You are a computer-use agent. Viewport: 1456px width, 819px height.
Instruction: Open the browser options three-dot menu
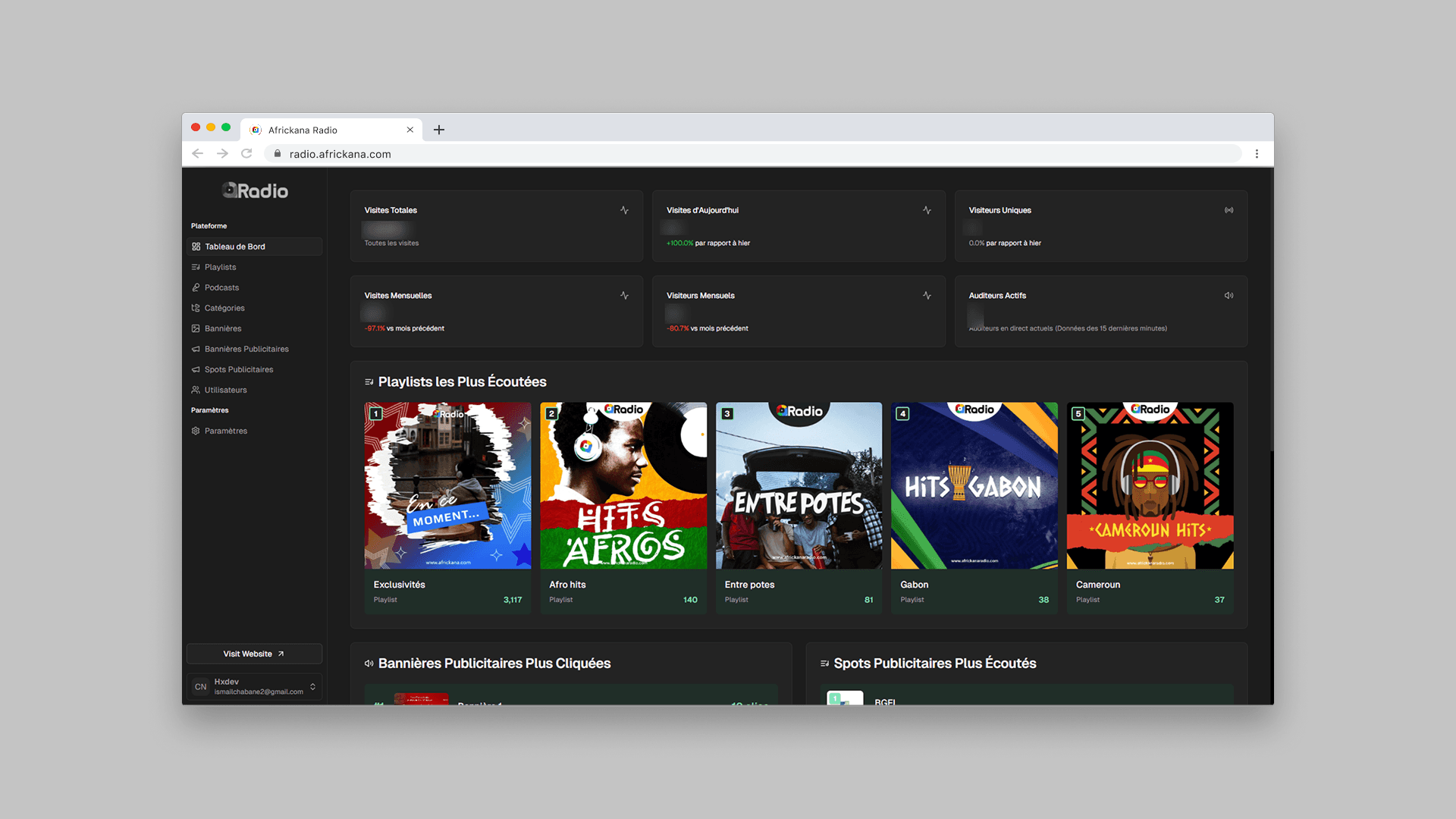[1257, 153]
